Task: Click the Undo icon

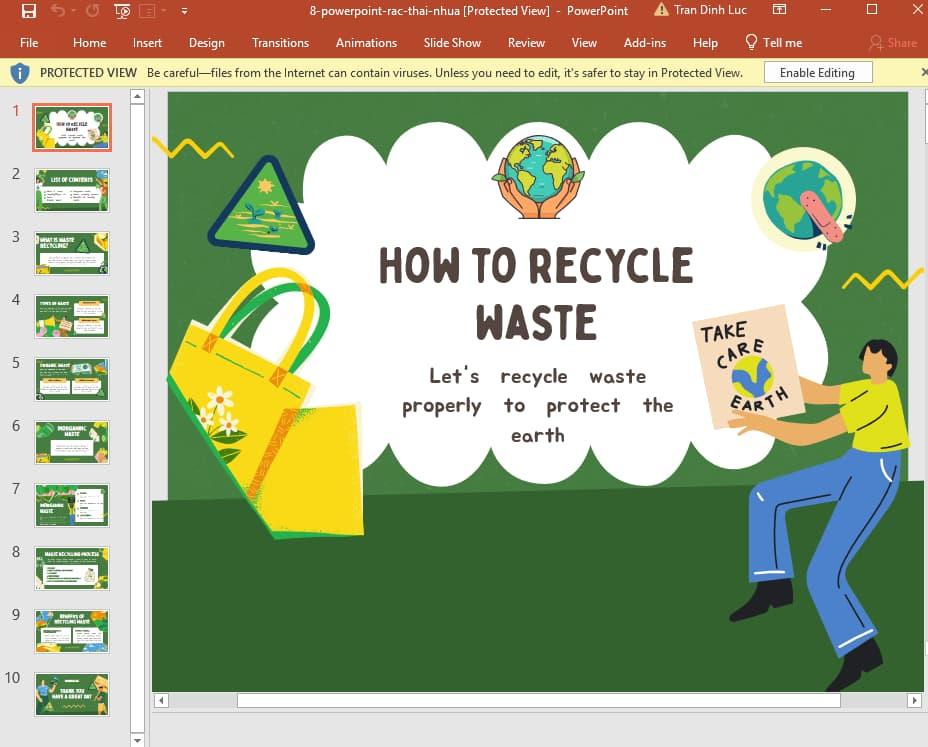Action: click(x=56, y=10)
